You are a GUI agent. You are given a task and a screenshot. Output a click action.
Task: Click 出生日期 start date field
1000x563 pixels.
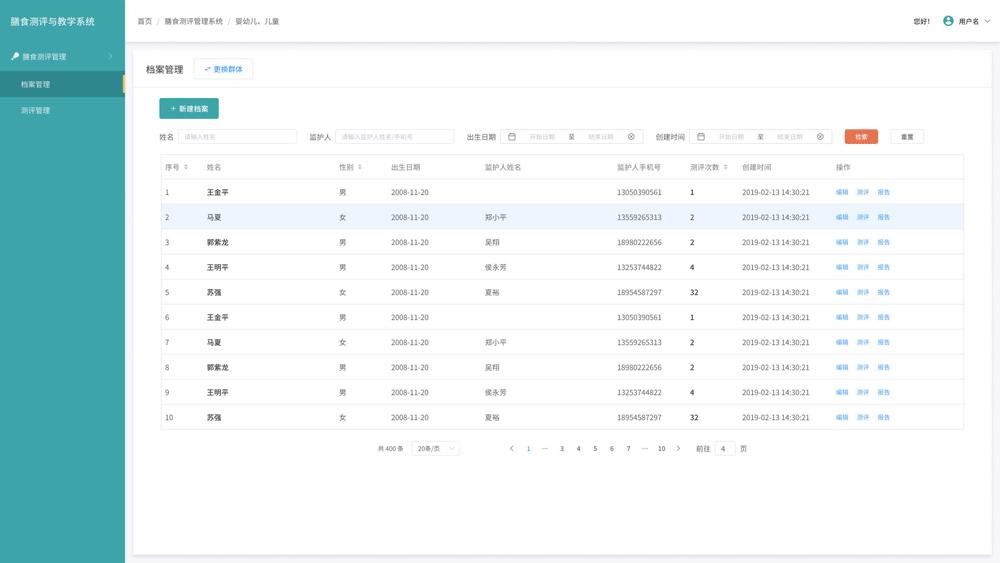pyautogui.click(x=542, y=136)
